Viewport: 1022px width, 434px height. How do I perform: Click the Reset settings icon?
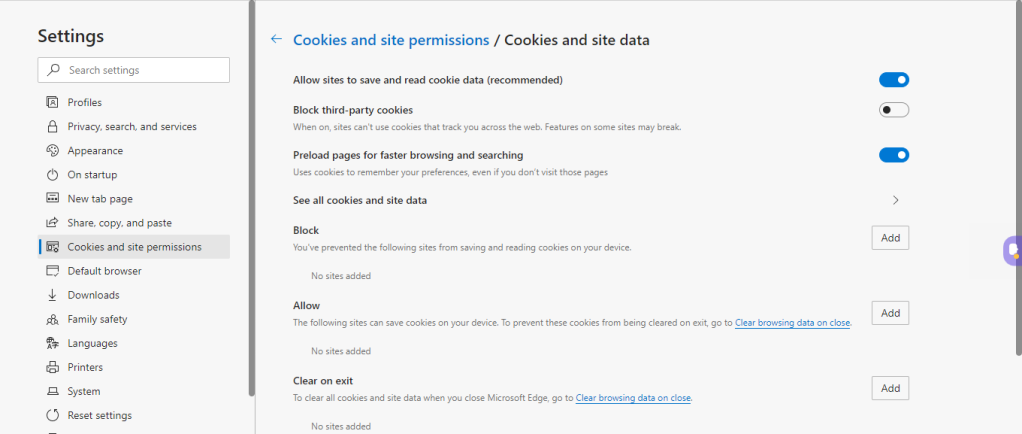(x=53, y=415)
